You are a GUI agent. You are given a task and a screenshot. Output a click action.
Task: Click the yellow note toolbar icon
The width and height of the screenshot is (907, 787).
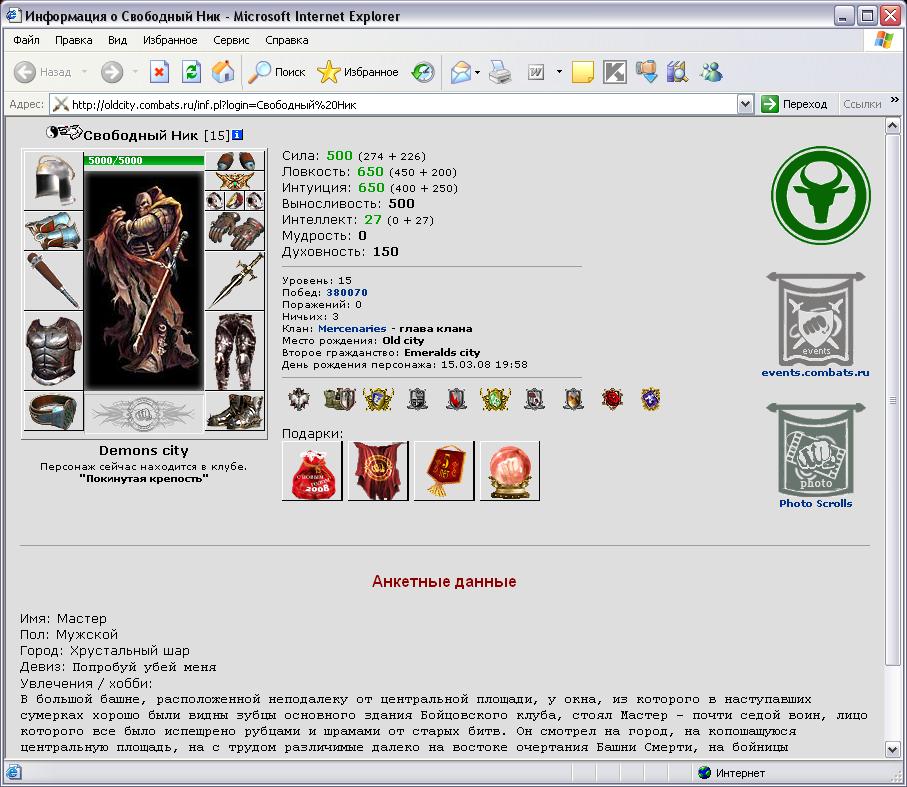tap(582, 72)
